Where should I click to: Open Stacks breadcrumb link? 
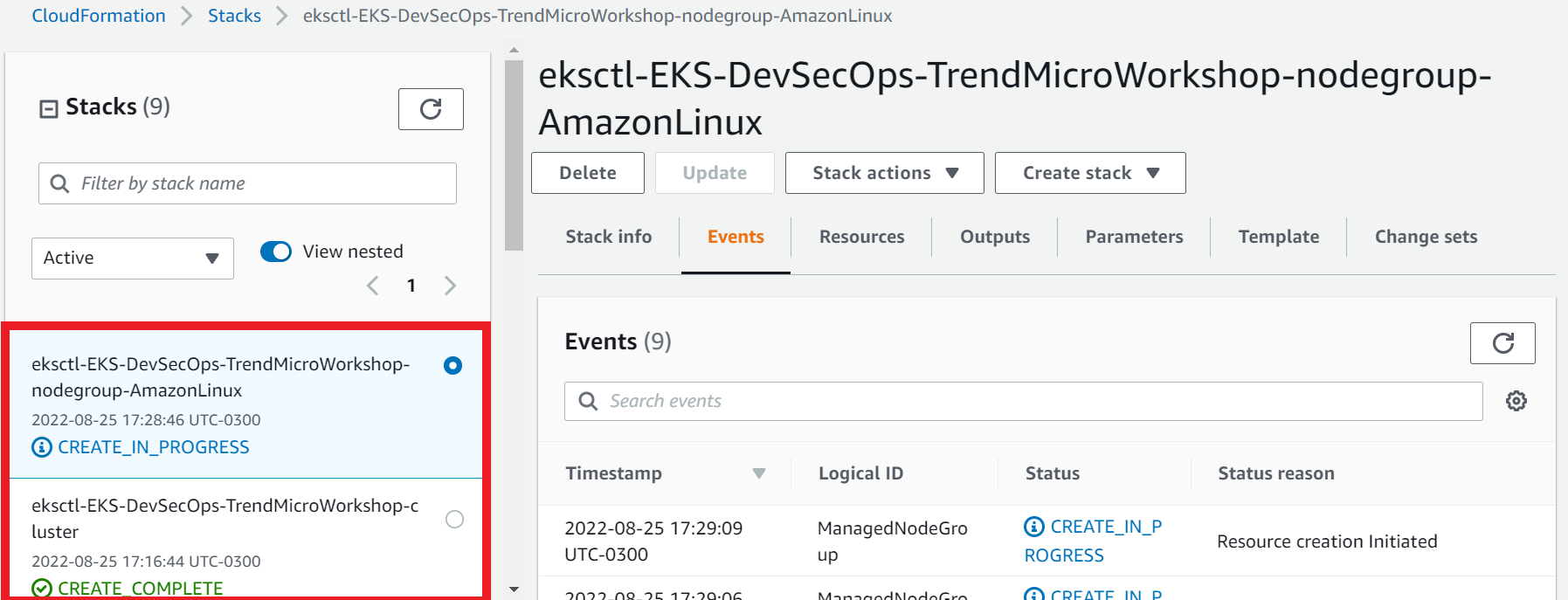click(234, 16)
